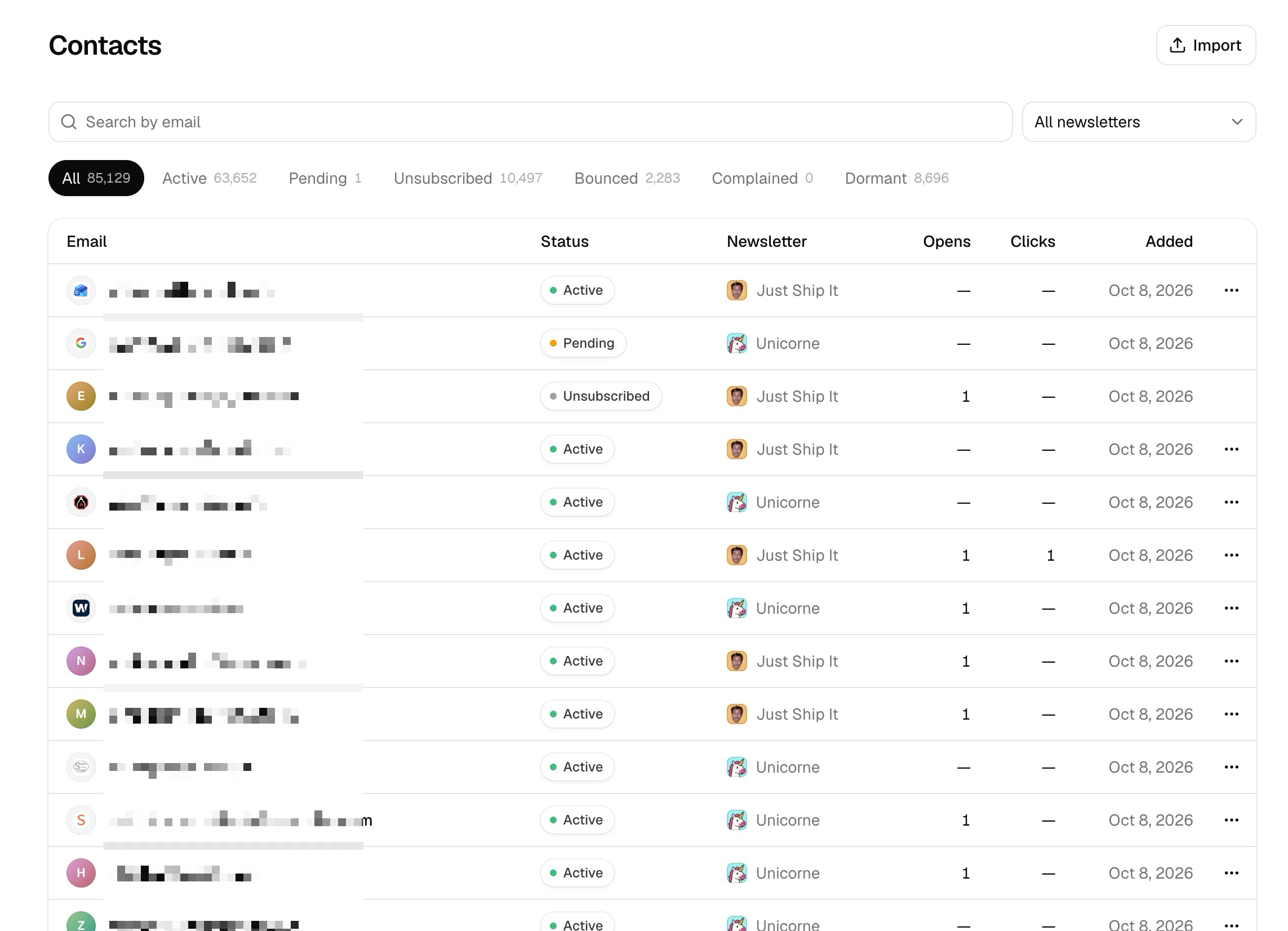Click the dark W logo avatar
The image size is (1288, 931).
point(81,608)
